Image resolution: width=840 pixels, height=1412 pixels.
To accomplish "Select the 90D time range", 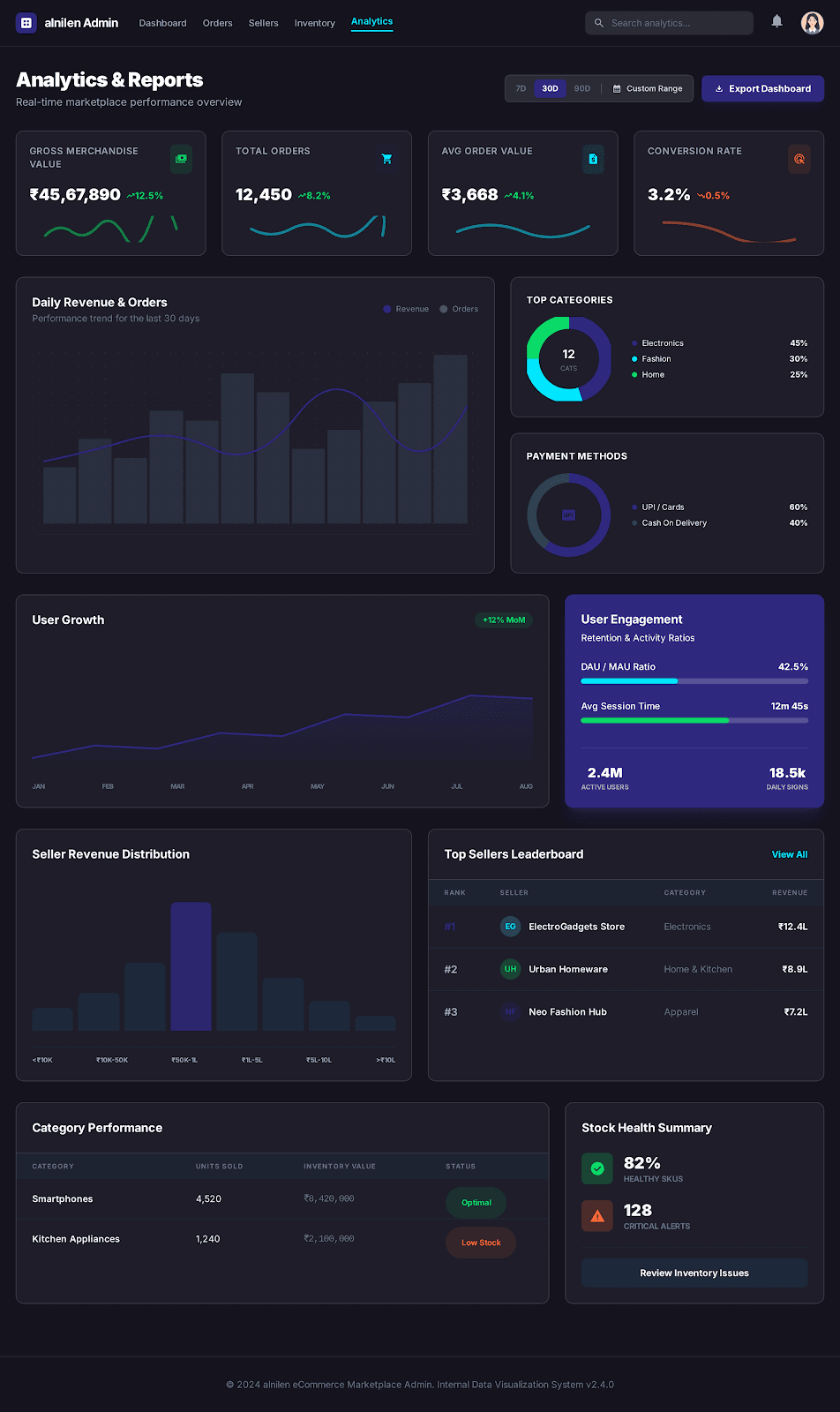I will [x=582, y=88].
